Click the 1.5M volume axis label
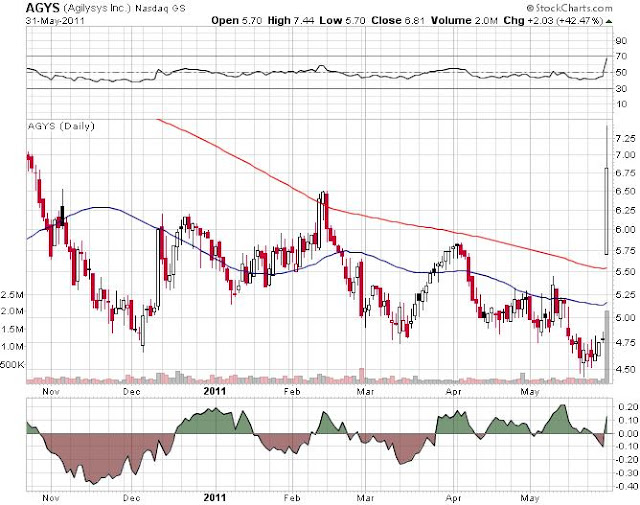 (x=13, y=329)
